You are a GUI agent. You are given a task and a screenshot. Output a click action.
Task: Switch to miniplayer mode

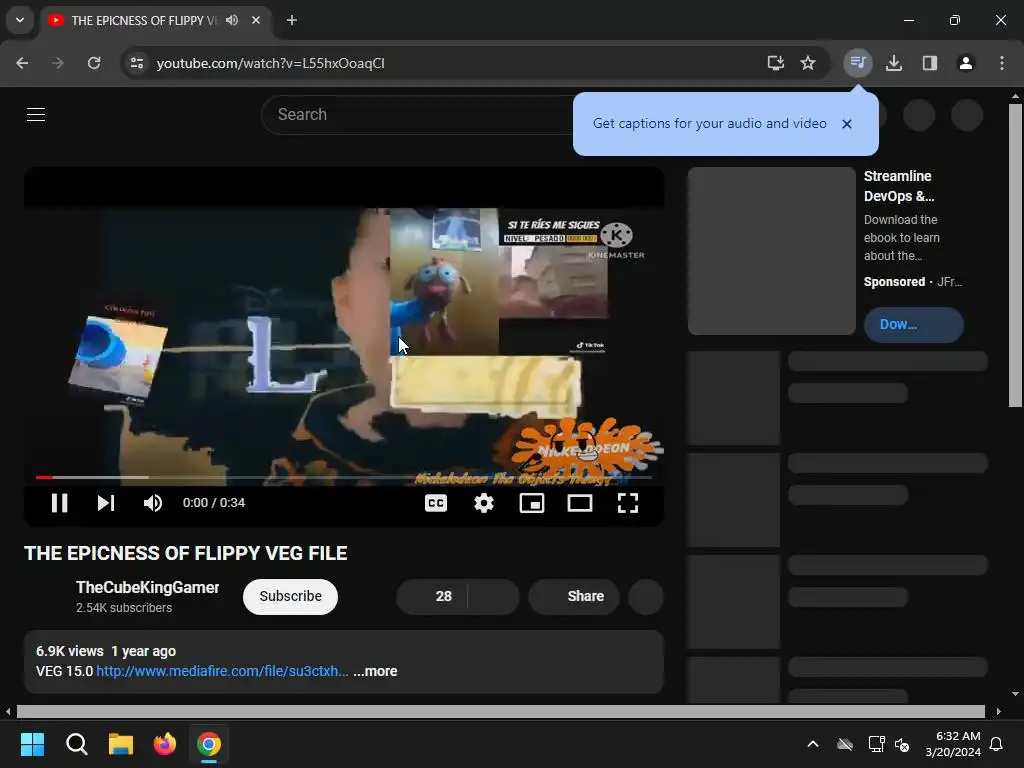(x=532, y=503)
